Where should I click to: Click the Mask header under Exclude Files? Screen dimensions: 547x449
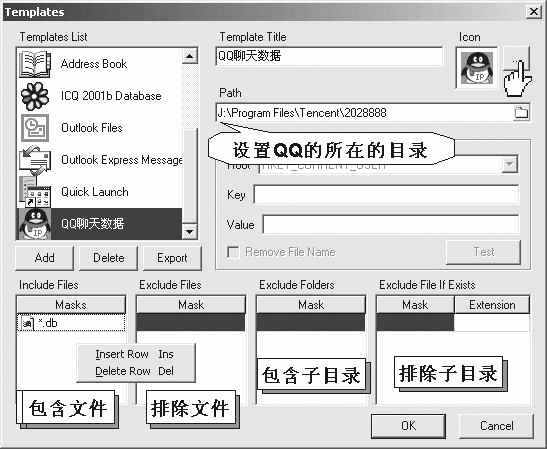(x=191, y=305)
